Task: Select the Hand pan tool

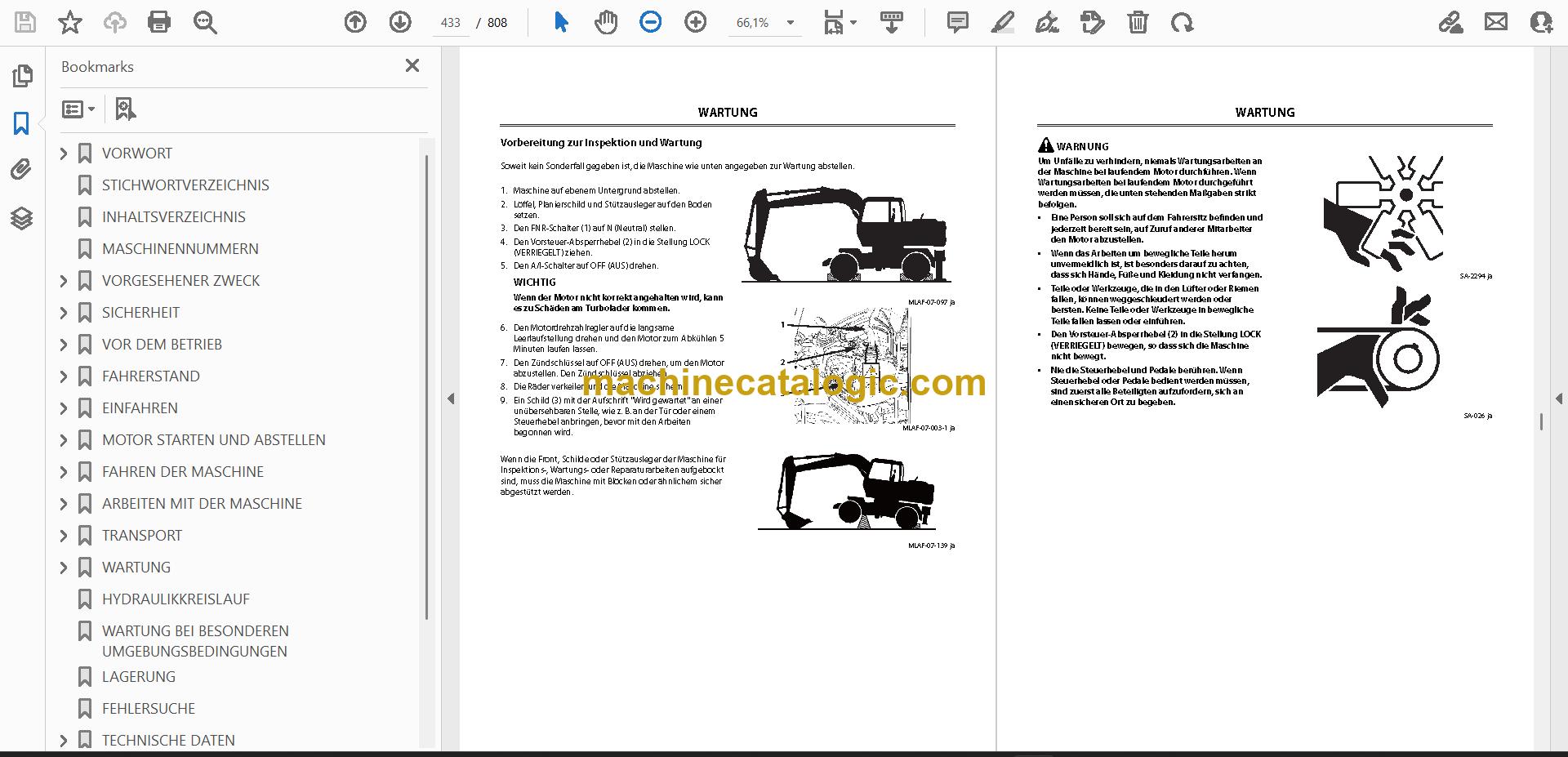Action: [x=606, y=22]
